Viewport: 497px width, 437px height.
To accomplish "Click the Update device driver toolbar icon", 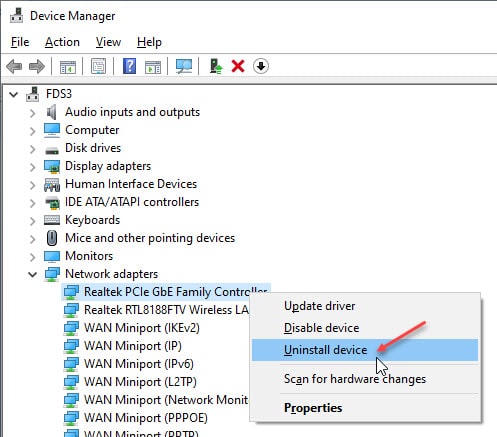I will [216, 66].
